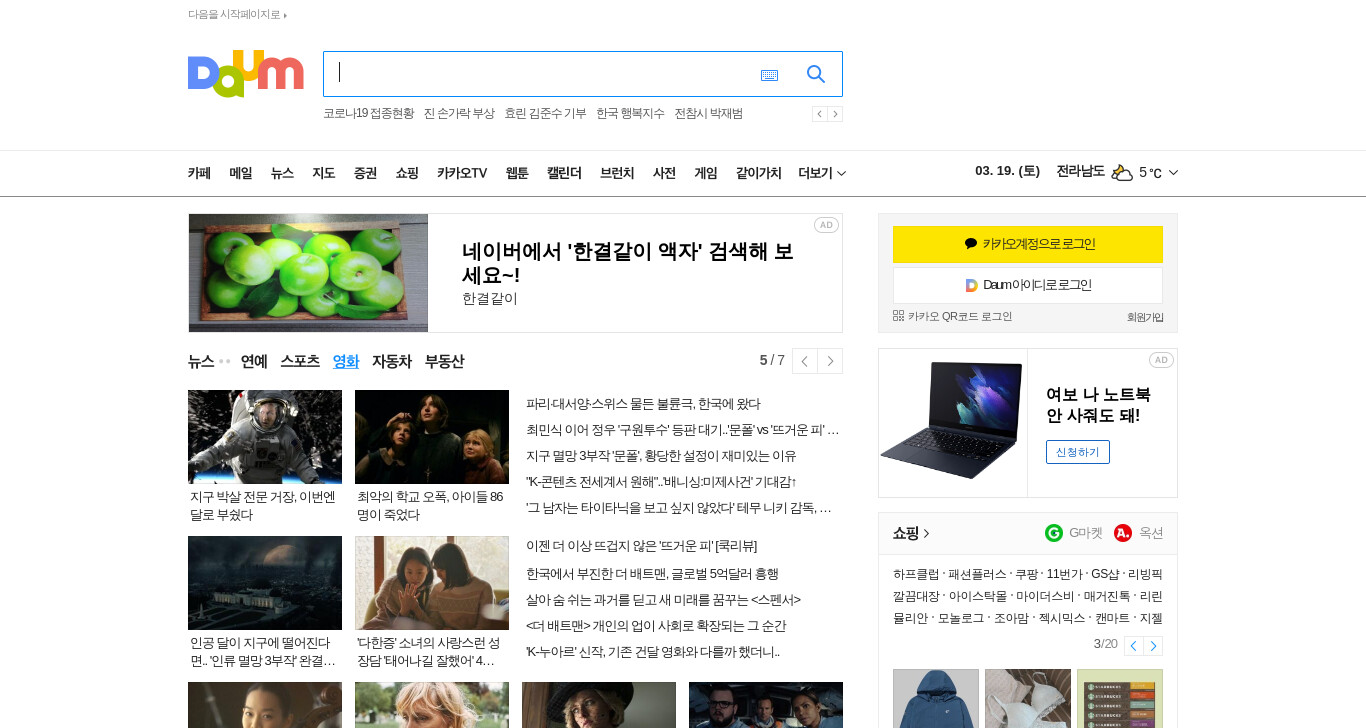Go to previous shopping page arrow

tap(1134, 646)
